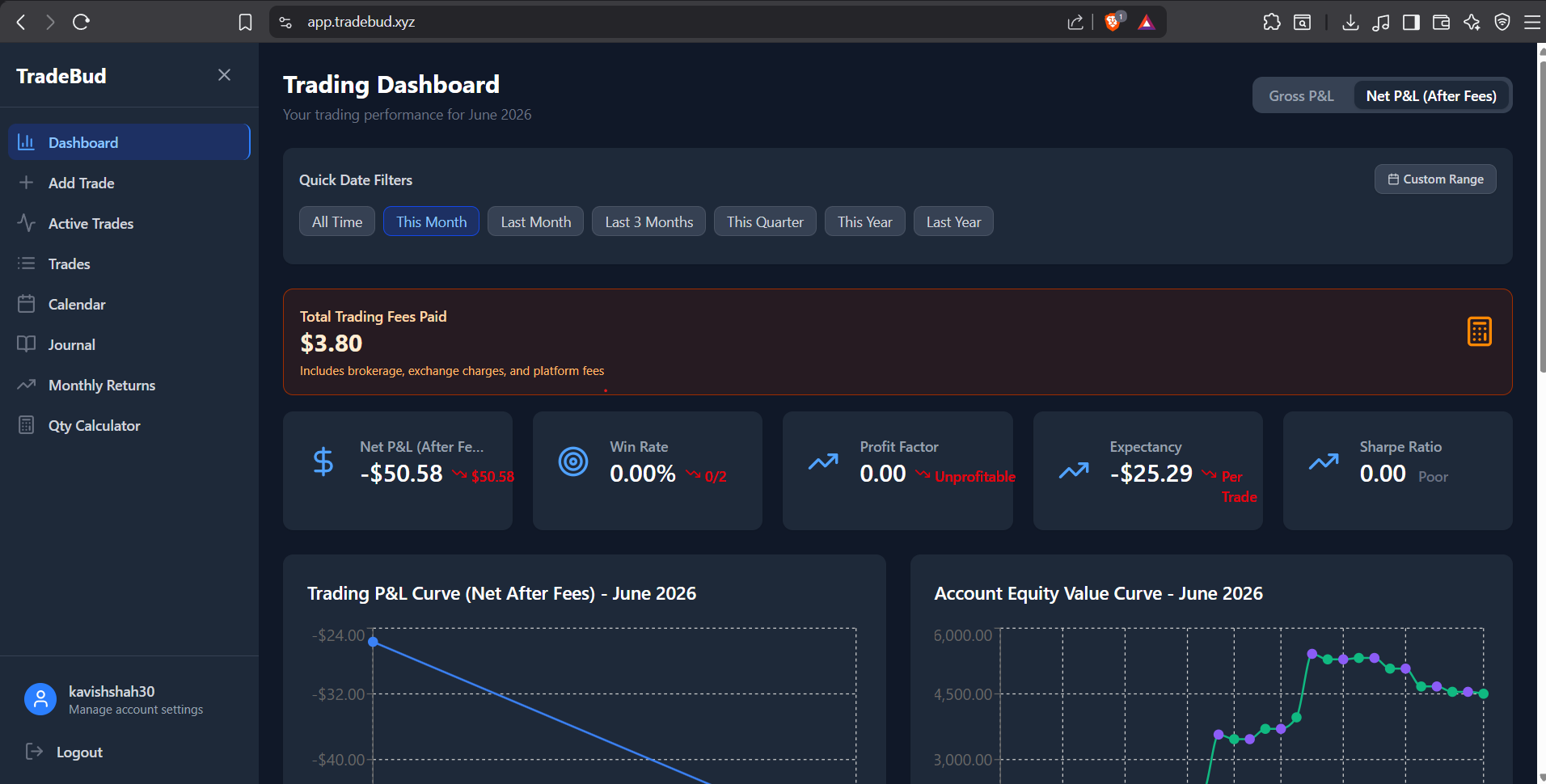Click the -$25.29 Expectancy value
This screenshot has width=1546, height=784.
pos(1151,474)
